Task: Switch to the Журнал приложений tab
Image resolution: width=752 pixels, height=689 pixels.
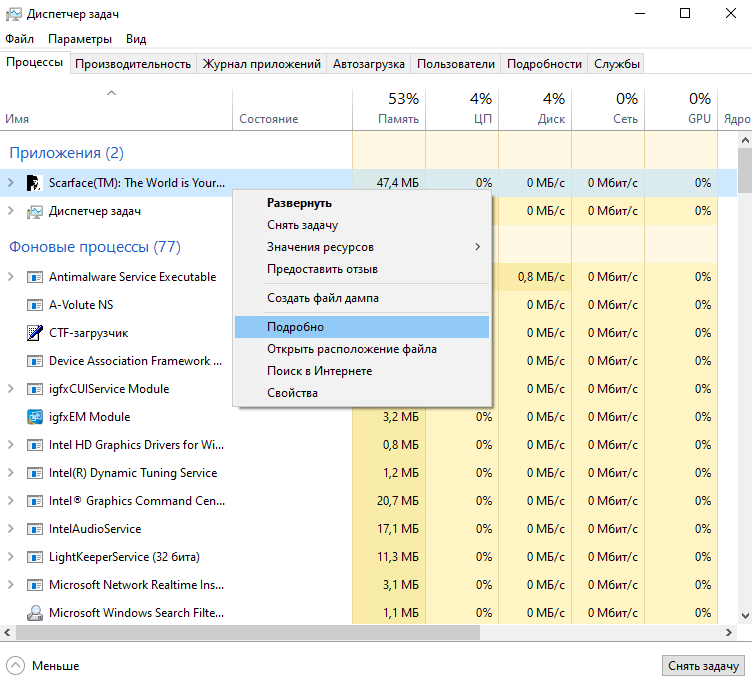Action: [x=261, y=64]
